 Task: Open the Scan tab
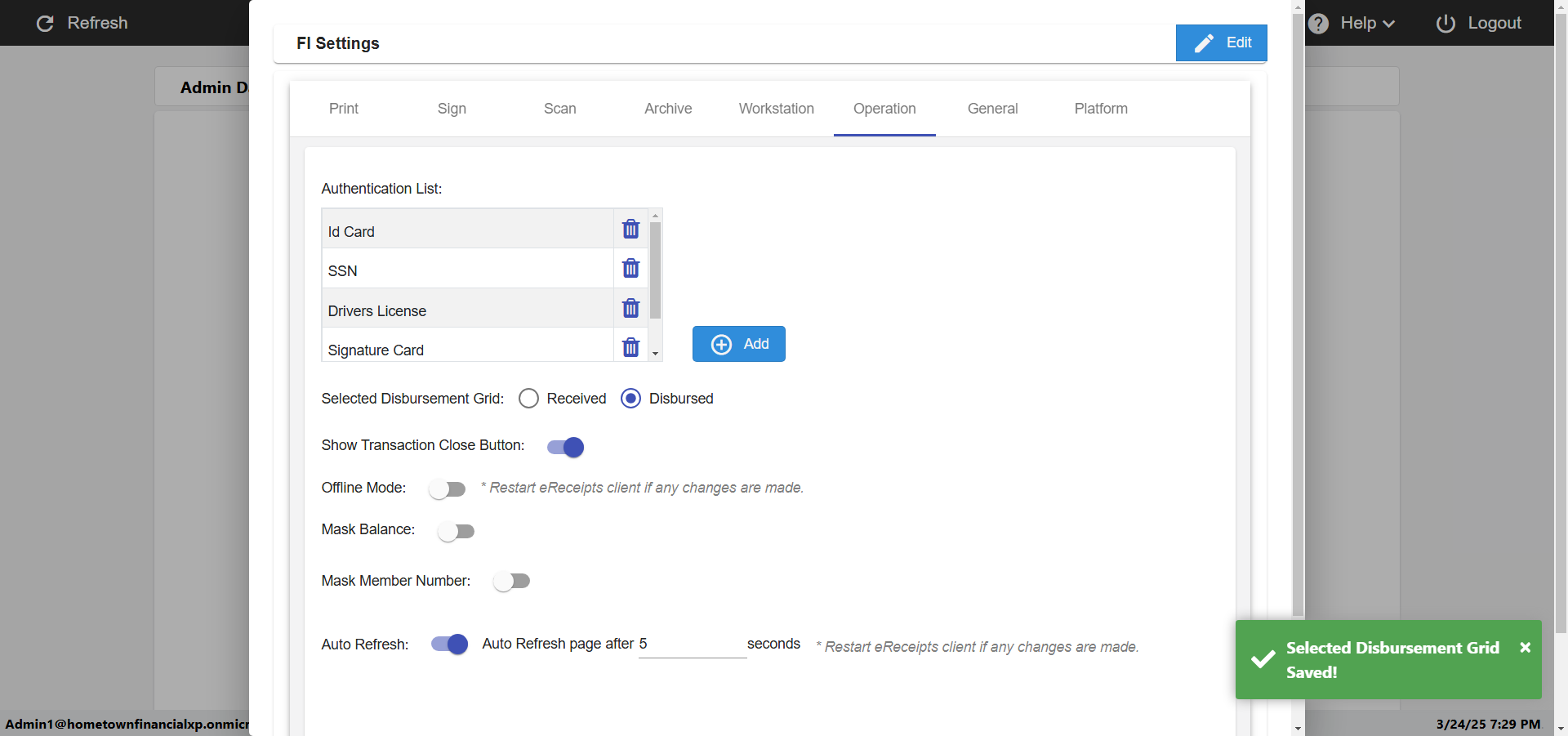pos(560,109)
